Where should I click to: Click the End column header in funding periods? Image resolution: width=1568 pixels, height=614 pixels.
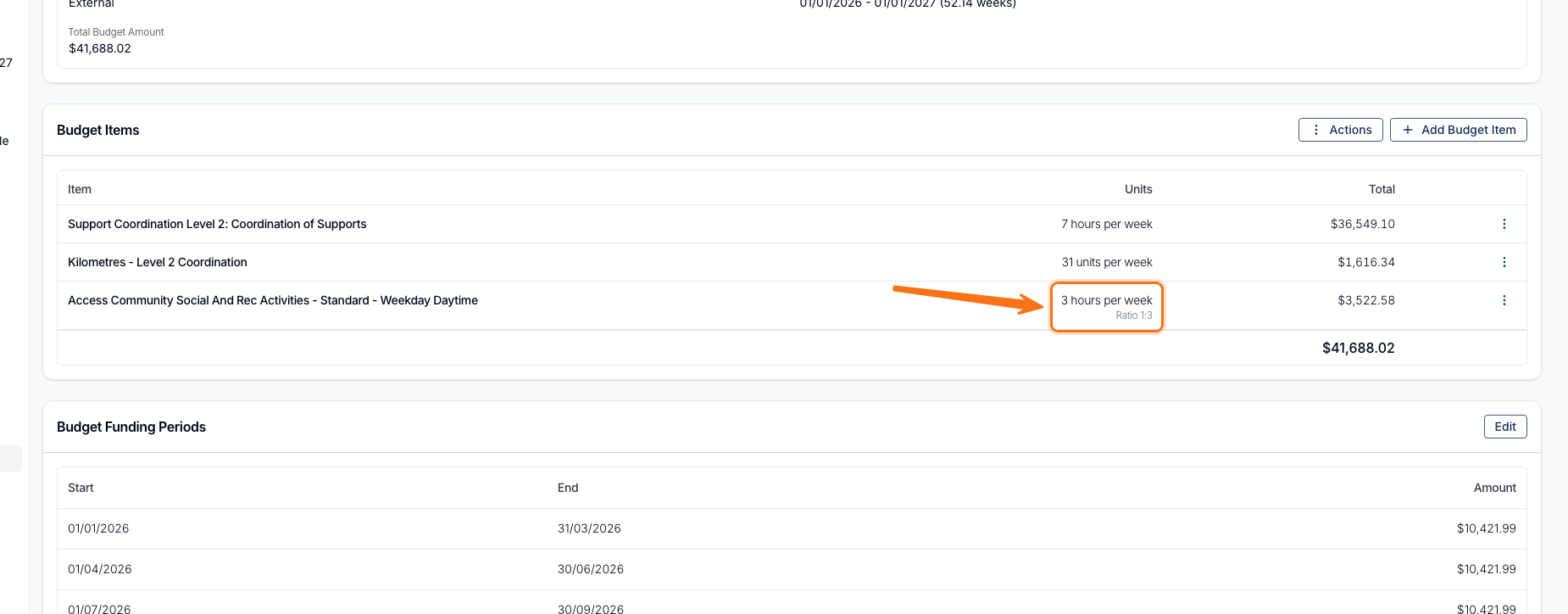(x=568, y=488)
